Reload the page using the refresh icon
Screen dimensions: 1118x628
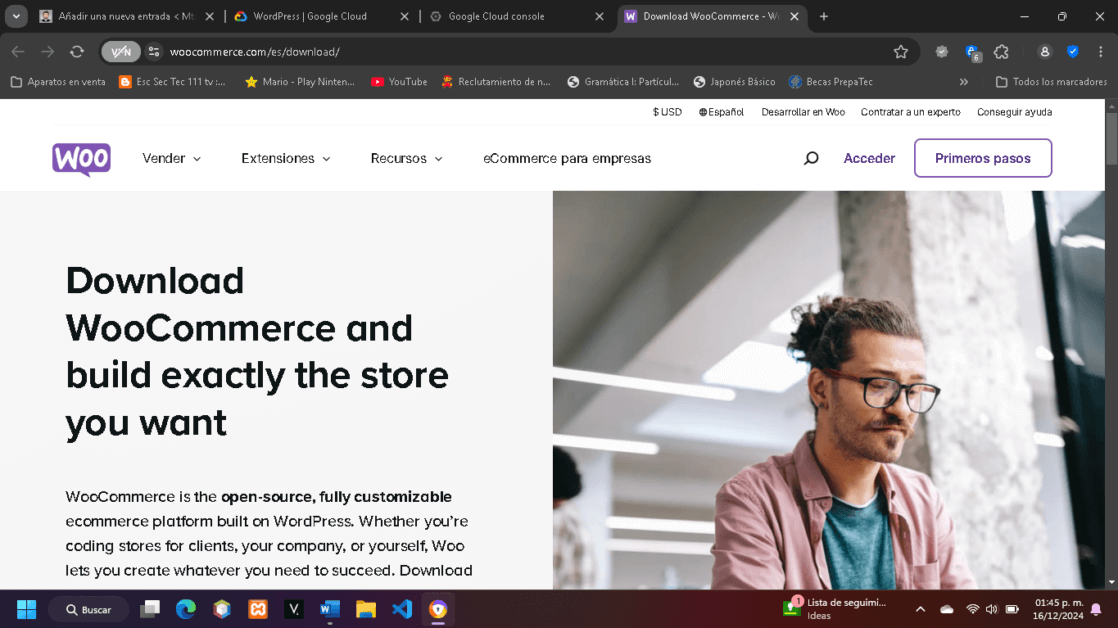point(77,52)
